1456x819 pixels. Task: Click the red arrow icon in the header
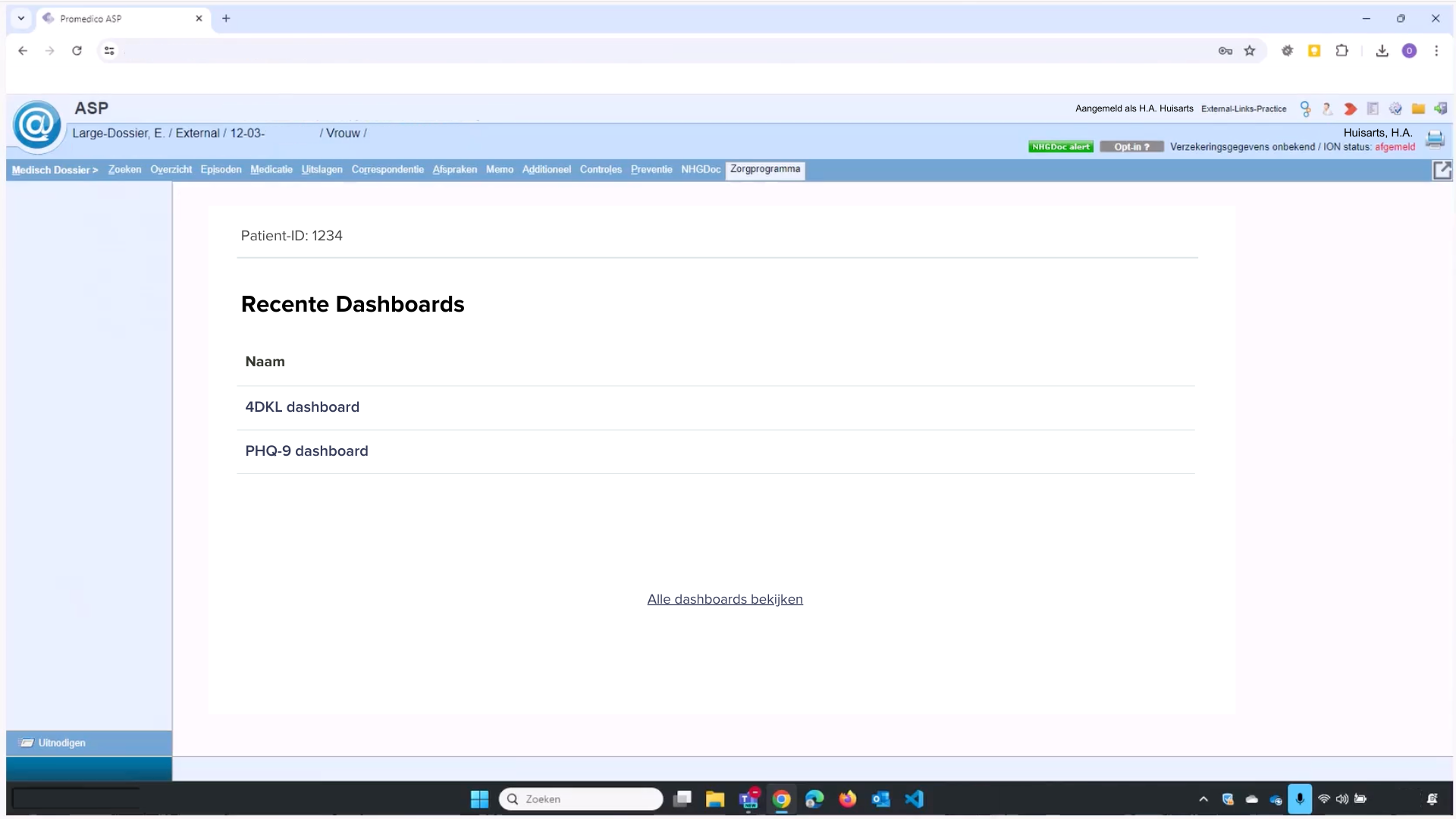coord(1350,109)
